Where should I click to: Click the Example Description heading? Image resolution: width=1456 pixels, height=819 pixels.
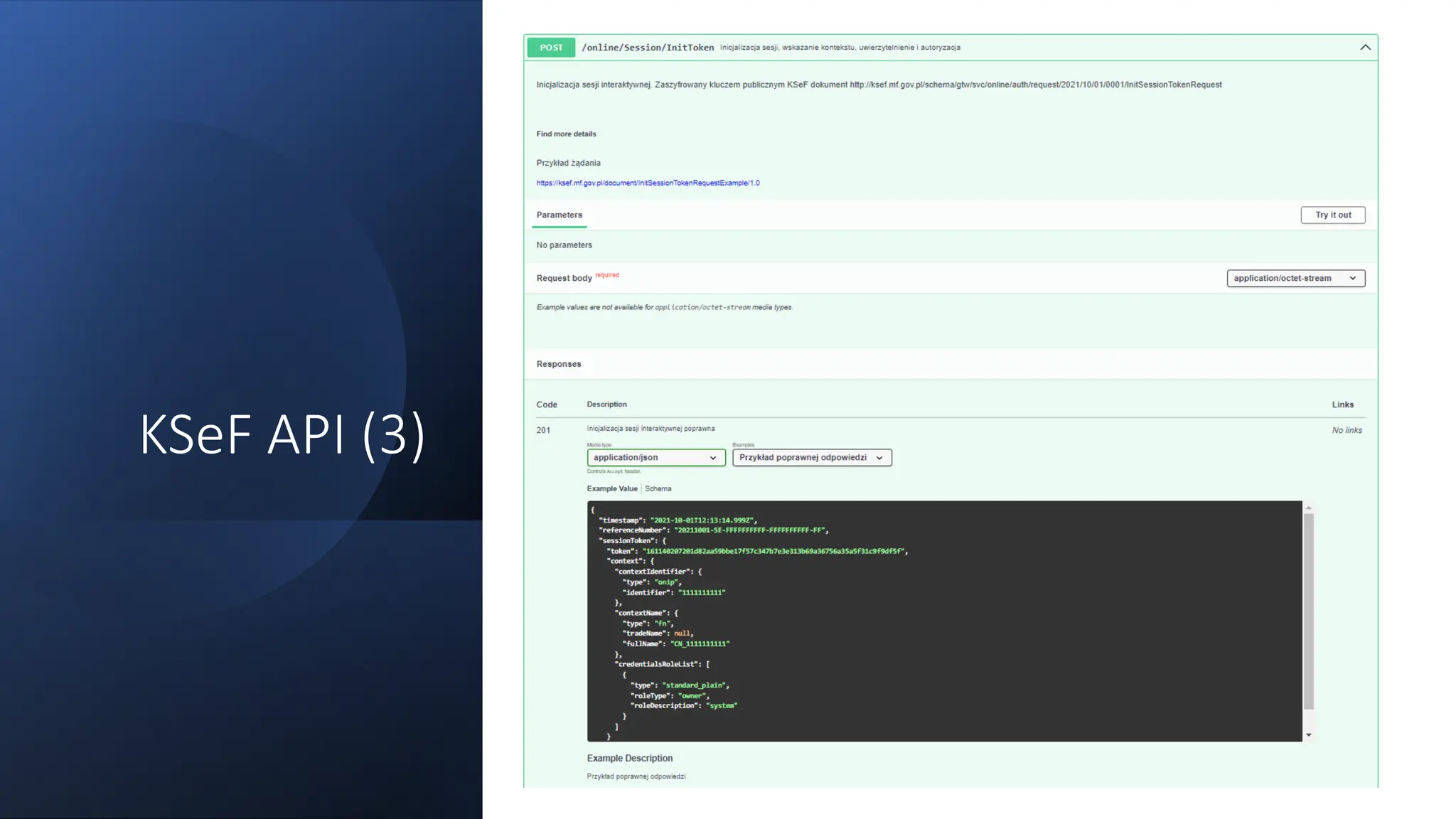click(x=629, y=759)
